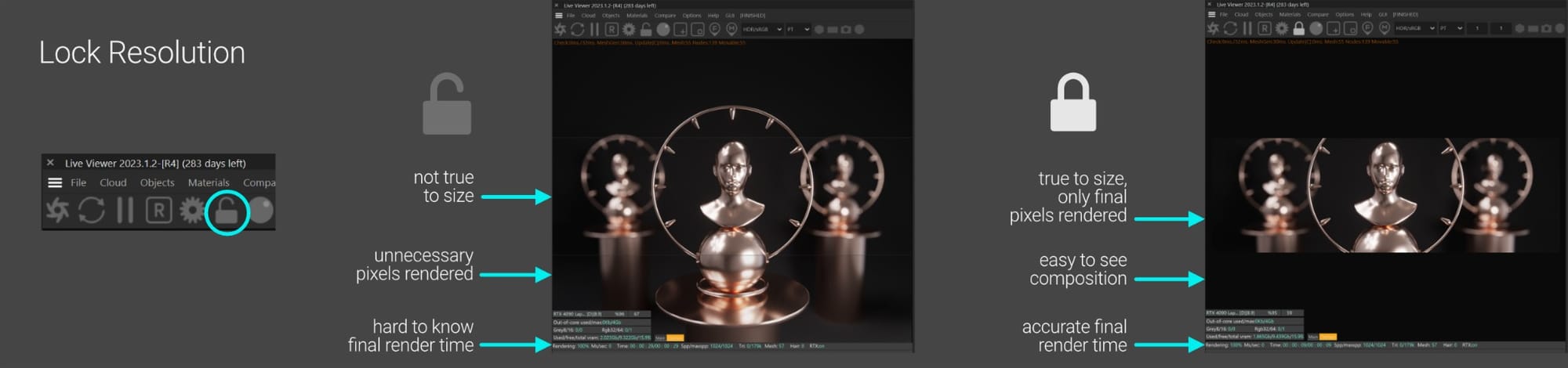This screenshot has width=1568, height=368.
Task: Open Cloud menu in left cropped Live Viewer
Action: point(113,182)
